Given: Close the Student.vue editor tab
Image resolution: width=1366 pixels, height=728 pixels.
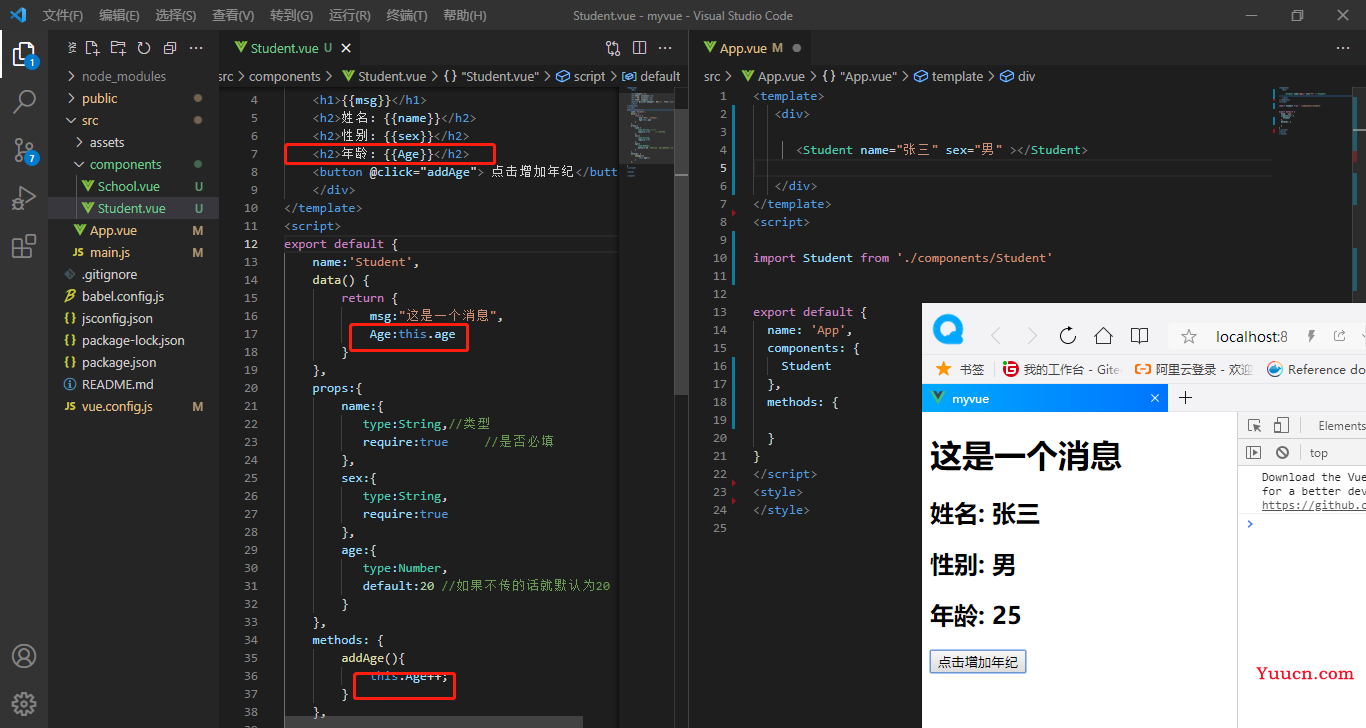Looking at the screenshot, I should click(346, 48).
